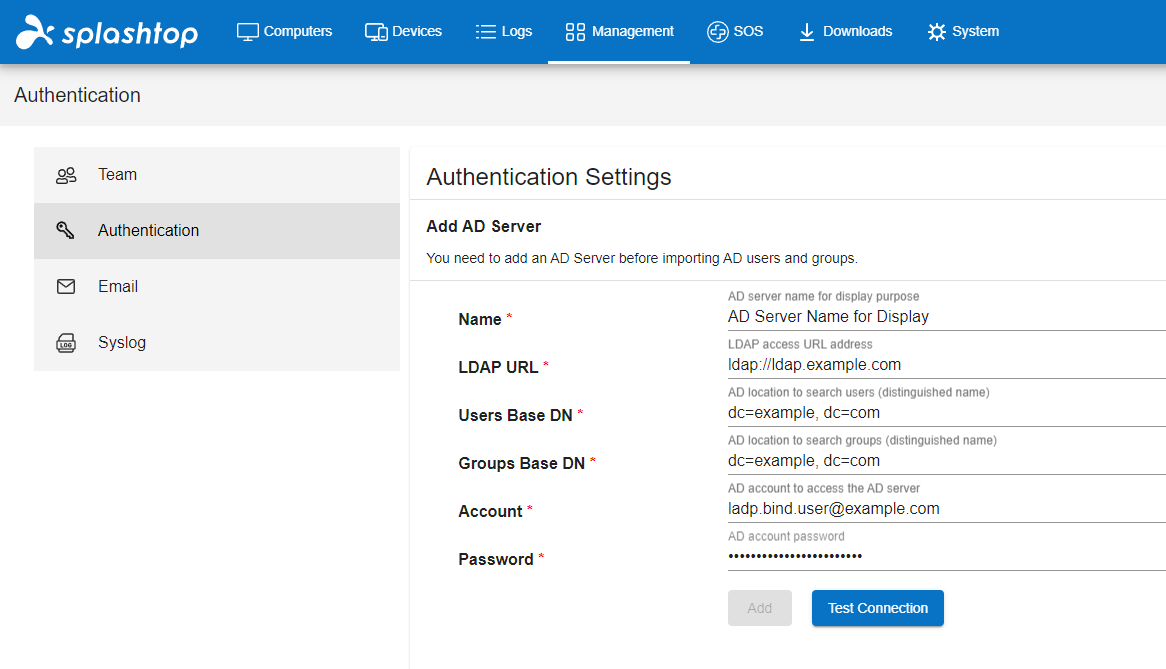Click 'AD account to access the AD server' hint
1166x669 pixels.
coord(824,488)
